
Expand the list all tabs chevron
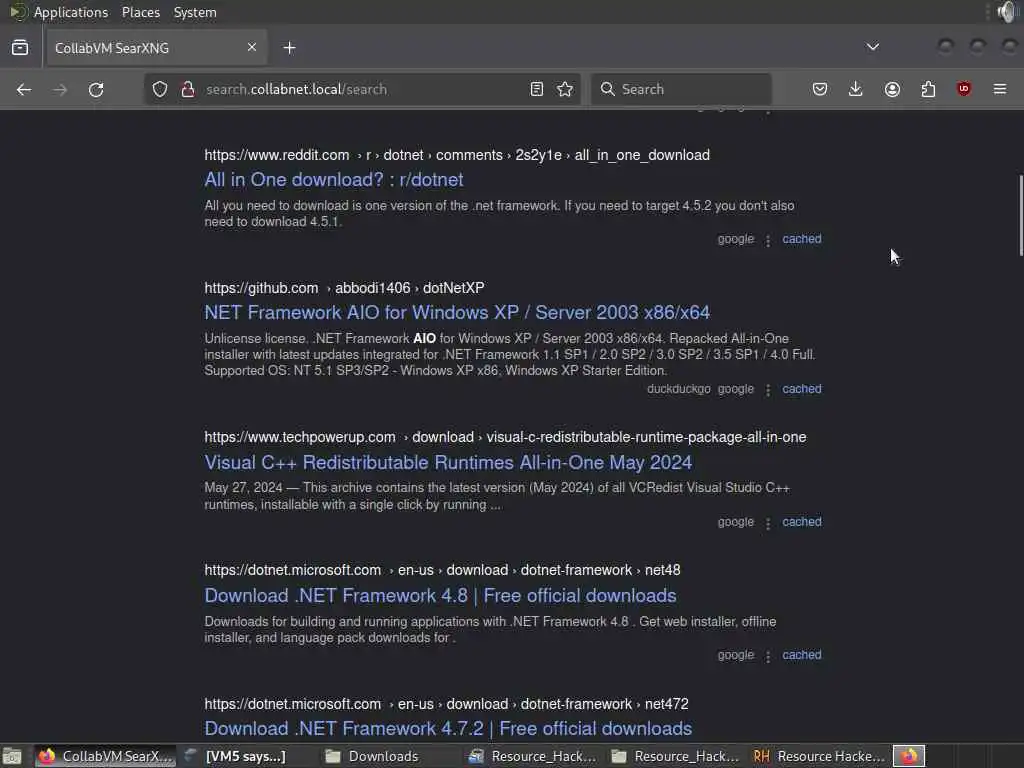pyautogui.click(x=872, y=47)
